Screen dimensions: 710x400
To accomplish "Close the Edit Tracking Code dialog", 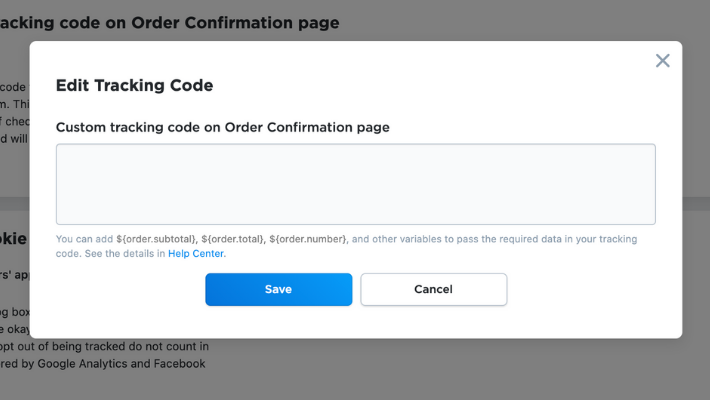I will pyautogui.click(x=662, y=61).
